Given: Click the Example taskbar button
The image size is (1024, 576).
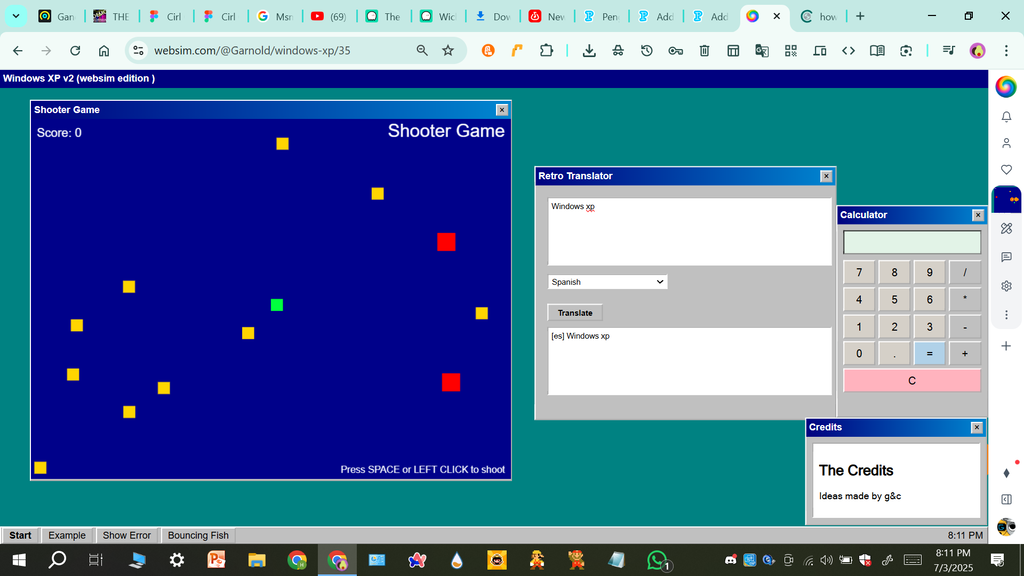Looking at the screenshot, I should tap(67, 535).
